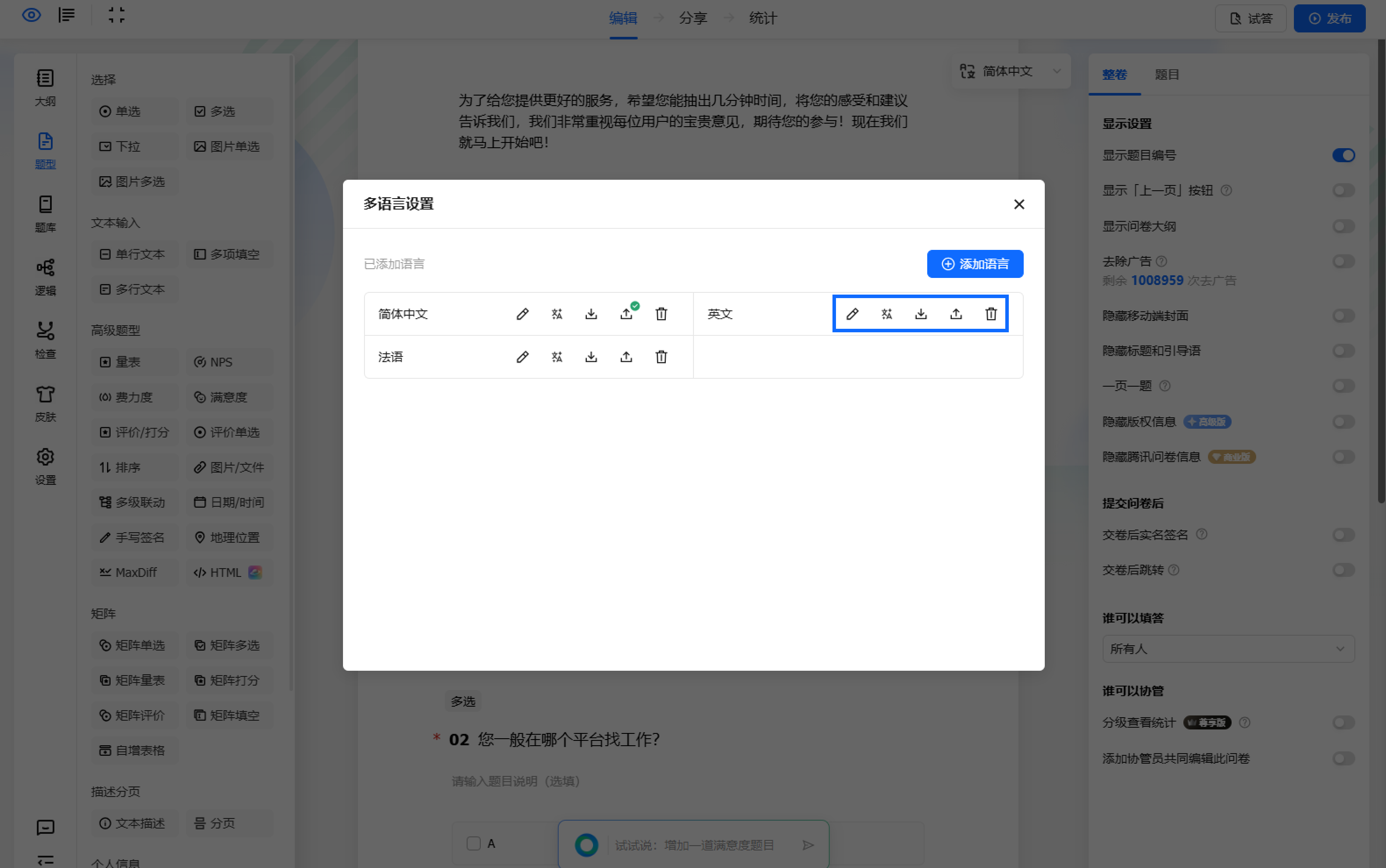Click help icon beside 一页一题
Viewport: 1386px width, 868px height.
[x=1165, y=386]
